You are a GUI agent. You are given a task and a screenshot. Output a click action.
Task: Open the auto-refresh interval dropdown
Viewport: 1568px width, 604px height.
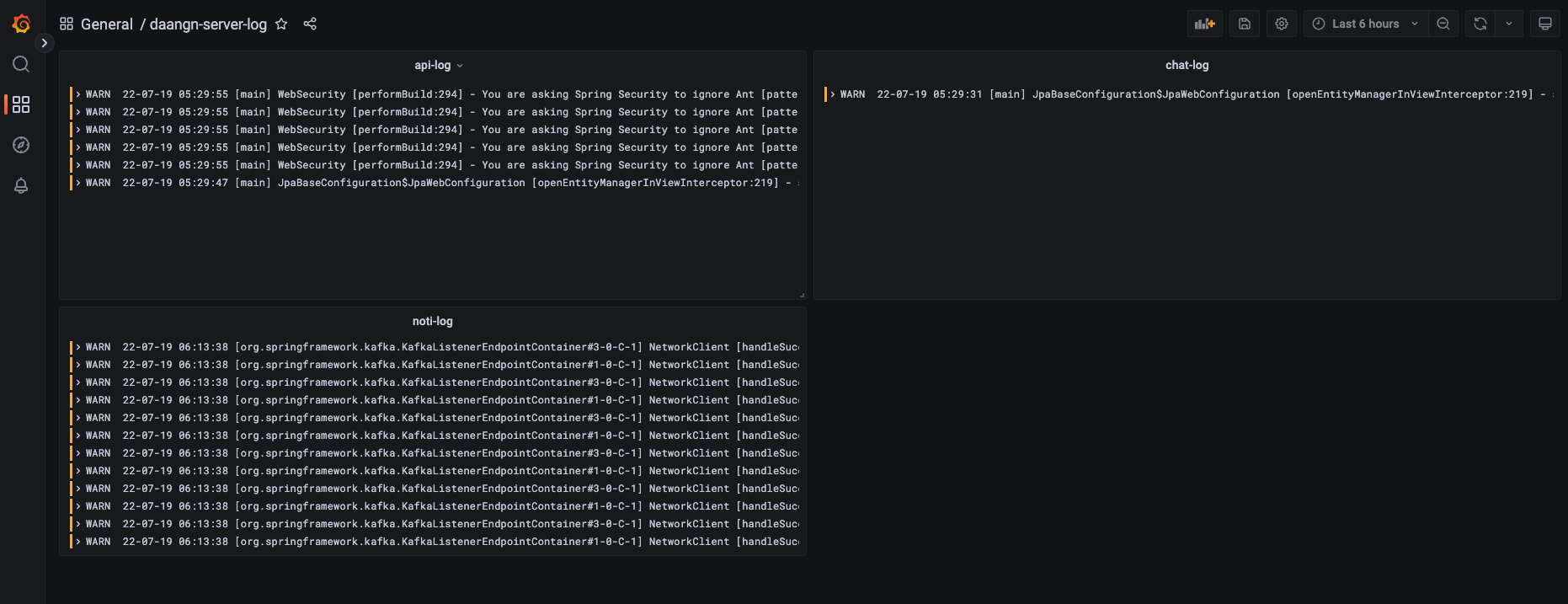(1507, 24)
